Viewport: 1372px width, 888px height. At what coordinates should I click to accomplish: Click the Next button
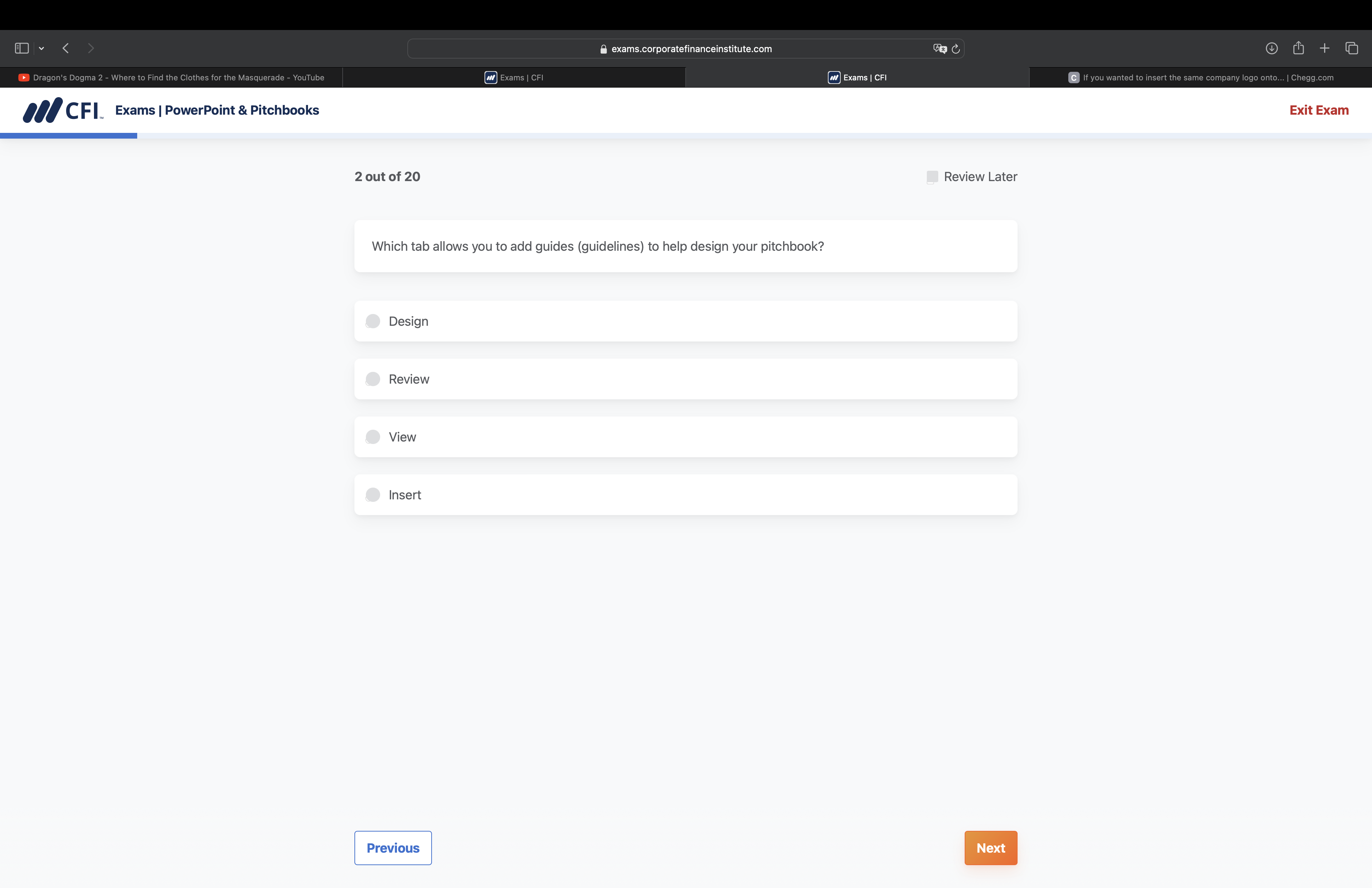tap(990, 848)
